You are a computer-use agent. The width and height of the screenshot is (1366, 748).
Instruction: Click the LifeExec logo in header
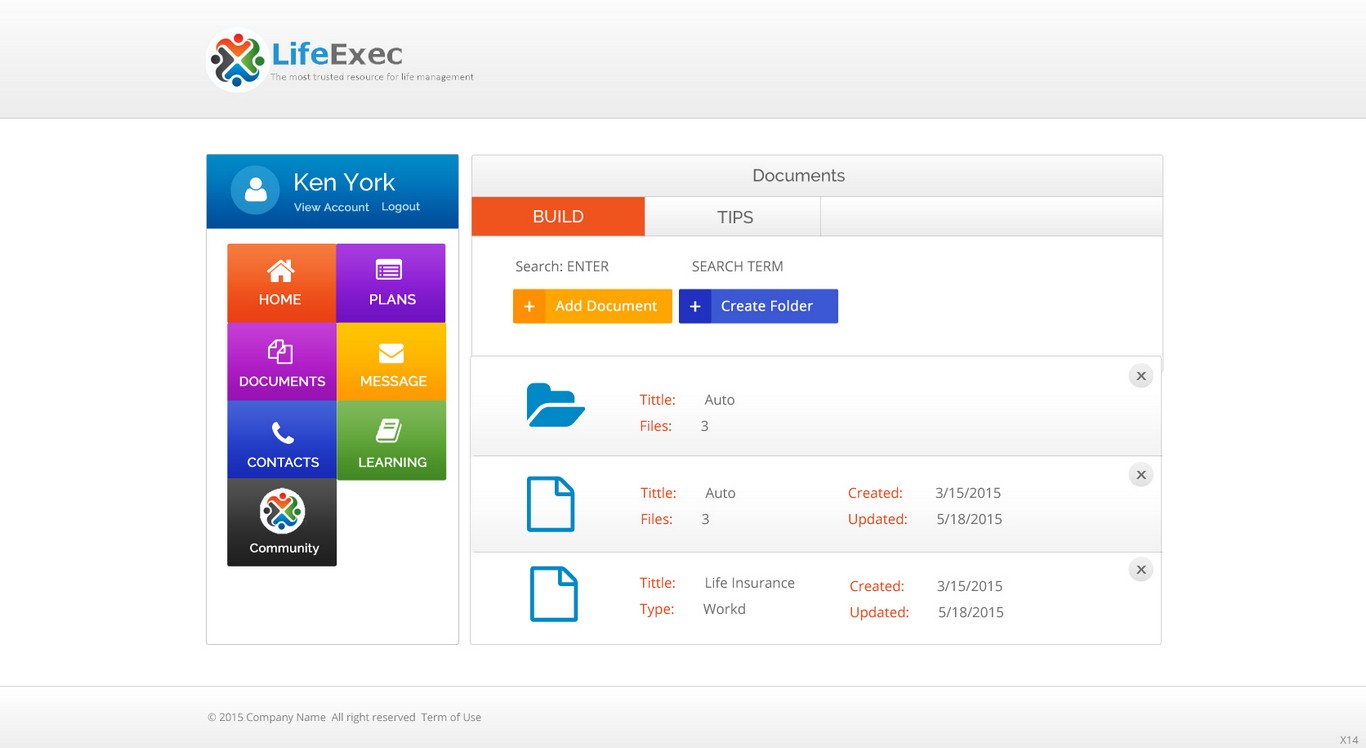340,61
